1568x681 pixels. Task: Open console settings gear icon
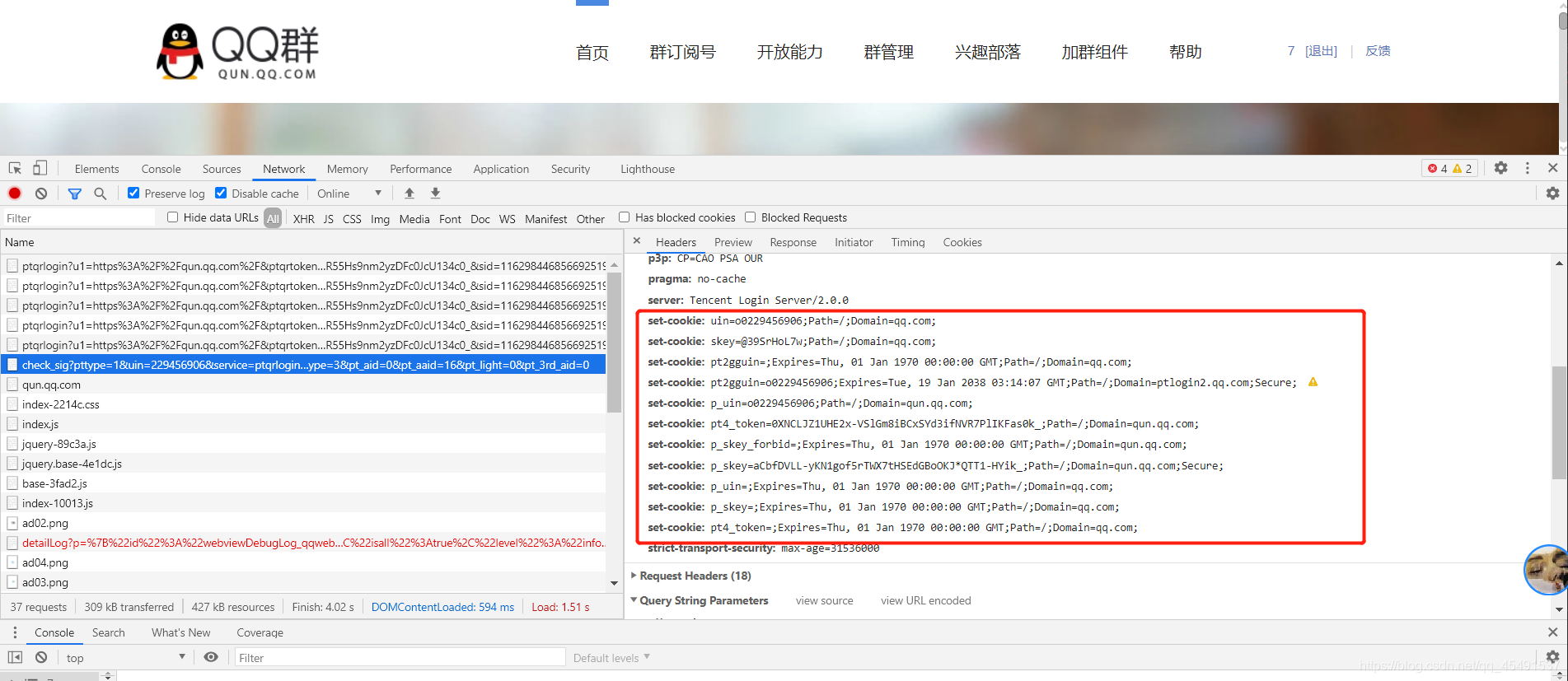click(1553, 657)
